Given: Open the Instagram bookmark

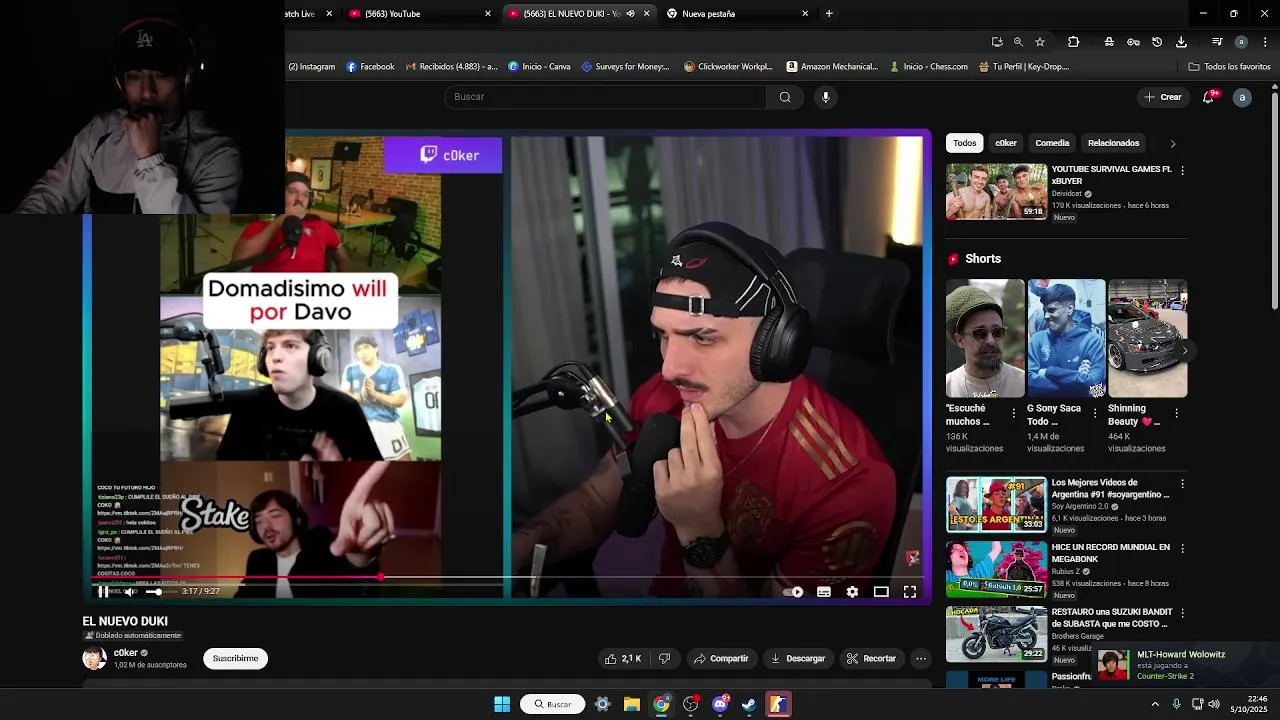Looking at the screenshot, I should point(312,67).
